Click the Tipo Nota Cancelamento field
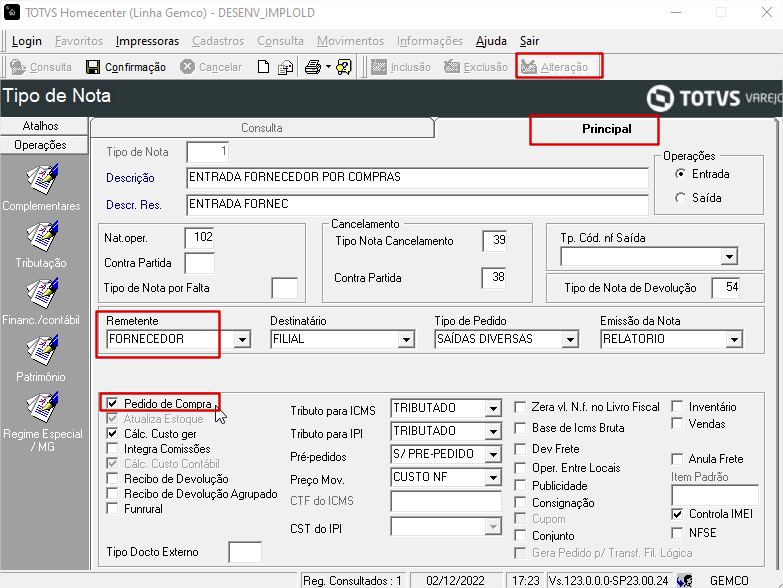783x588 pixels. tap(495, 241)
